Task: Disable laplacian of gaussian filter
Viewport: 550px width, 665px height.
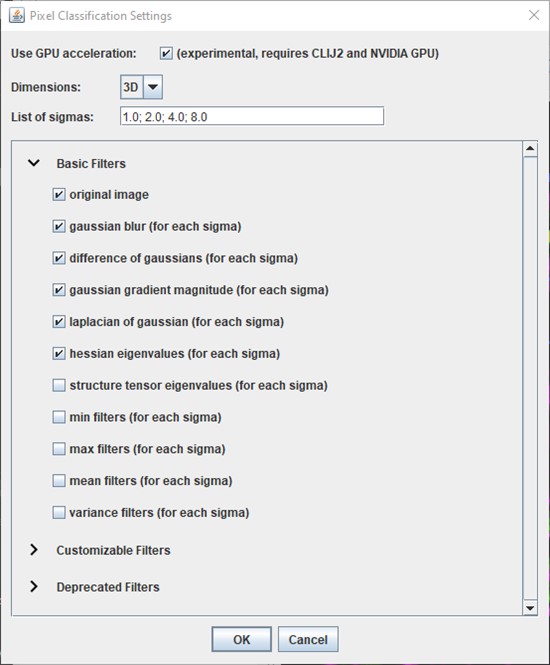Action: click(59, 322)
